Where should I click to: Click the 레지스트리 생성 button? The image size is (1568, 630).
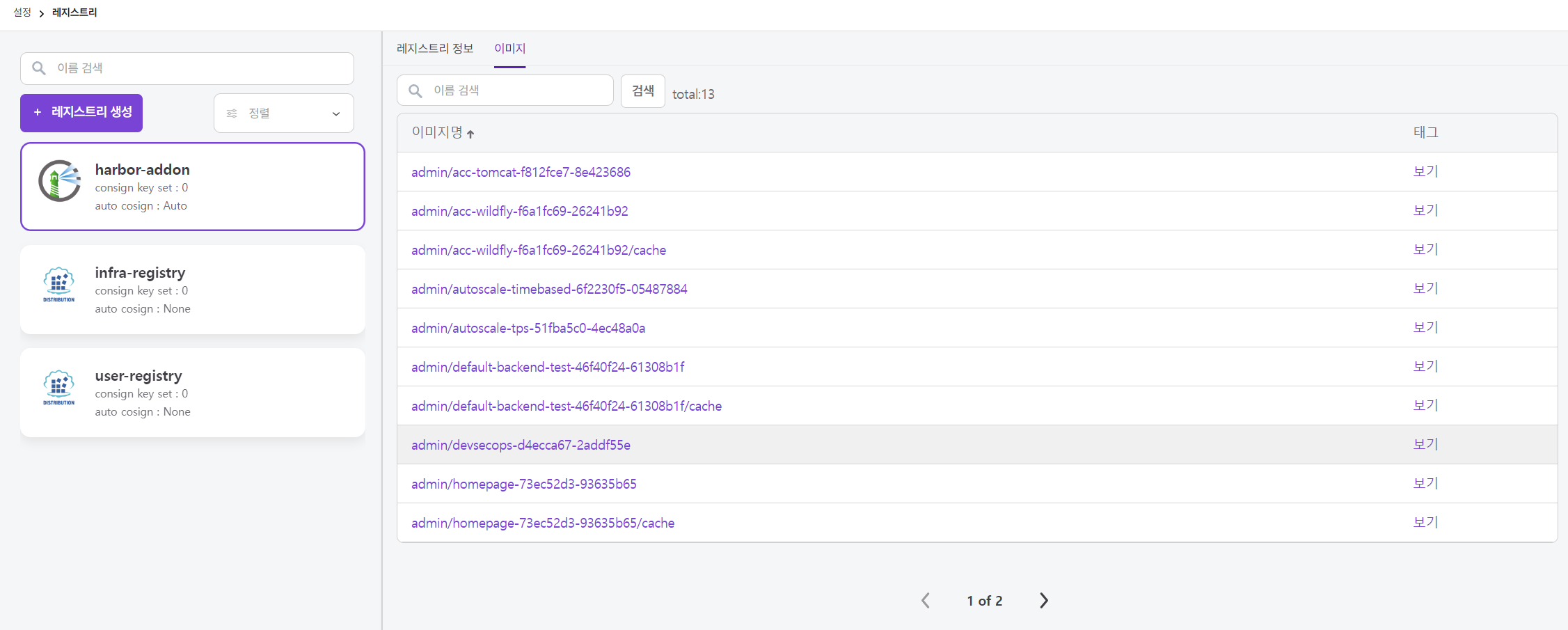pos(81,113)
